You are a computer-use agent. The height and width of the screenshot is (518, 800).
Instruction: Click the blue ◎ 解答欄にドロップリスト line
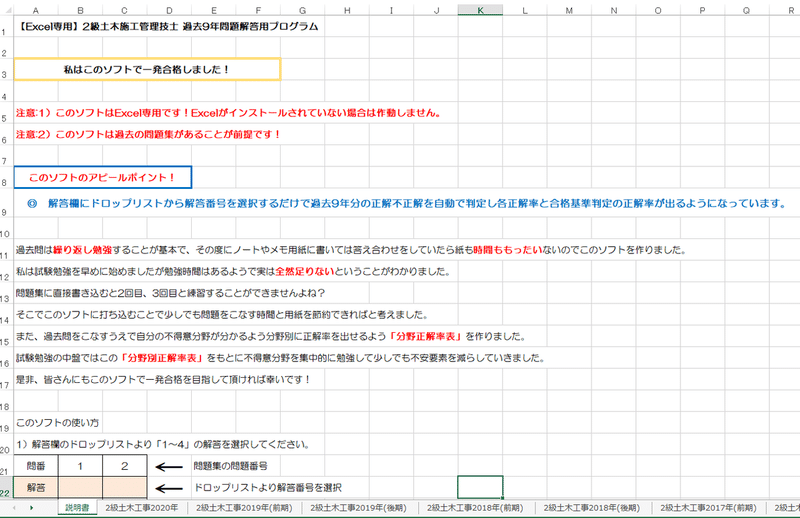[x=407, y=204]
